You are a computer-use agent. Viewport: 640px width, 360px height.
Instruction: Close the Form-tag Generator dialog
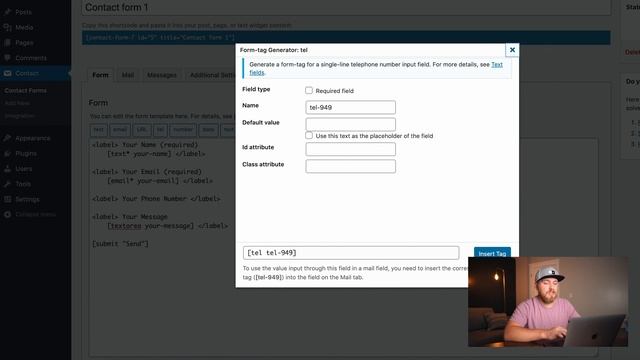click(512, 50)
